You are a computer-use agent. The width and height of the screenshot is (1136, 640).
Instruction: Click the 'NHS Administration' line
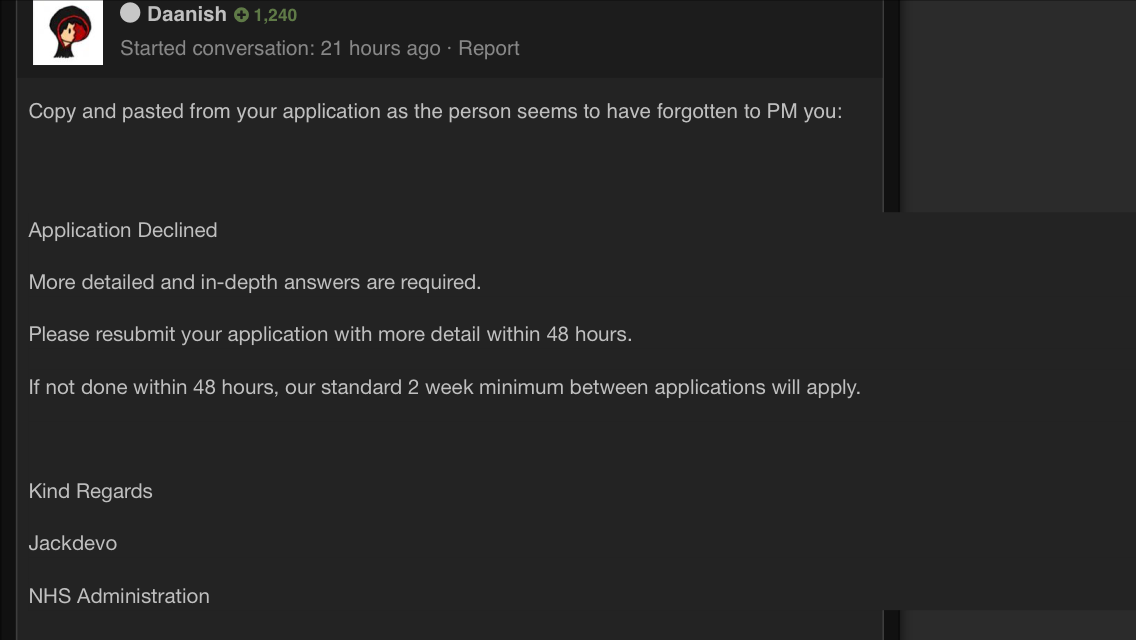(x=120, y=597)
